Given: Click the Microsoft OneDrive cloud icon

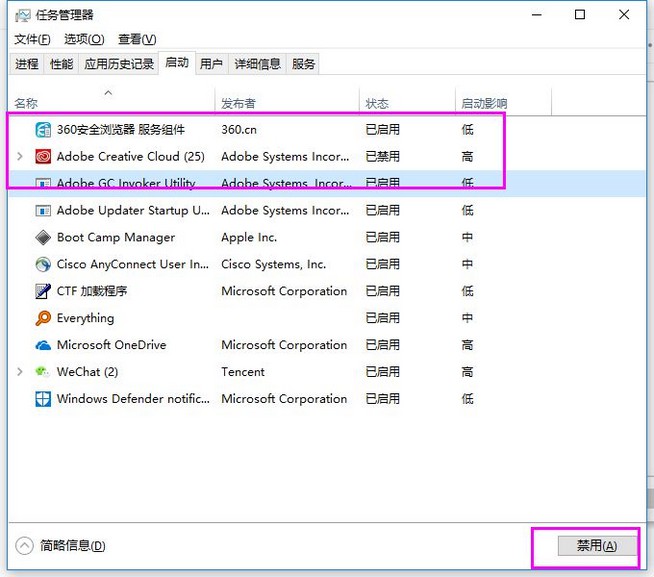Looking at the screenshot, I should pos(43,345).
